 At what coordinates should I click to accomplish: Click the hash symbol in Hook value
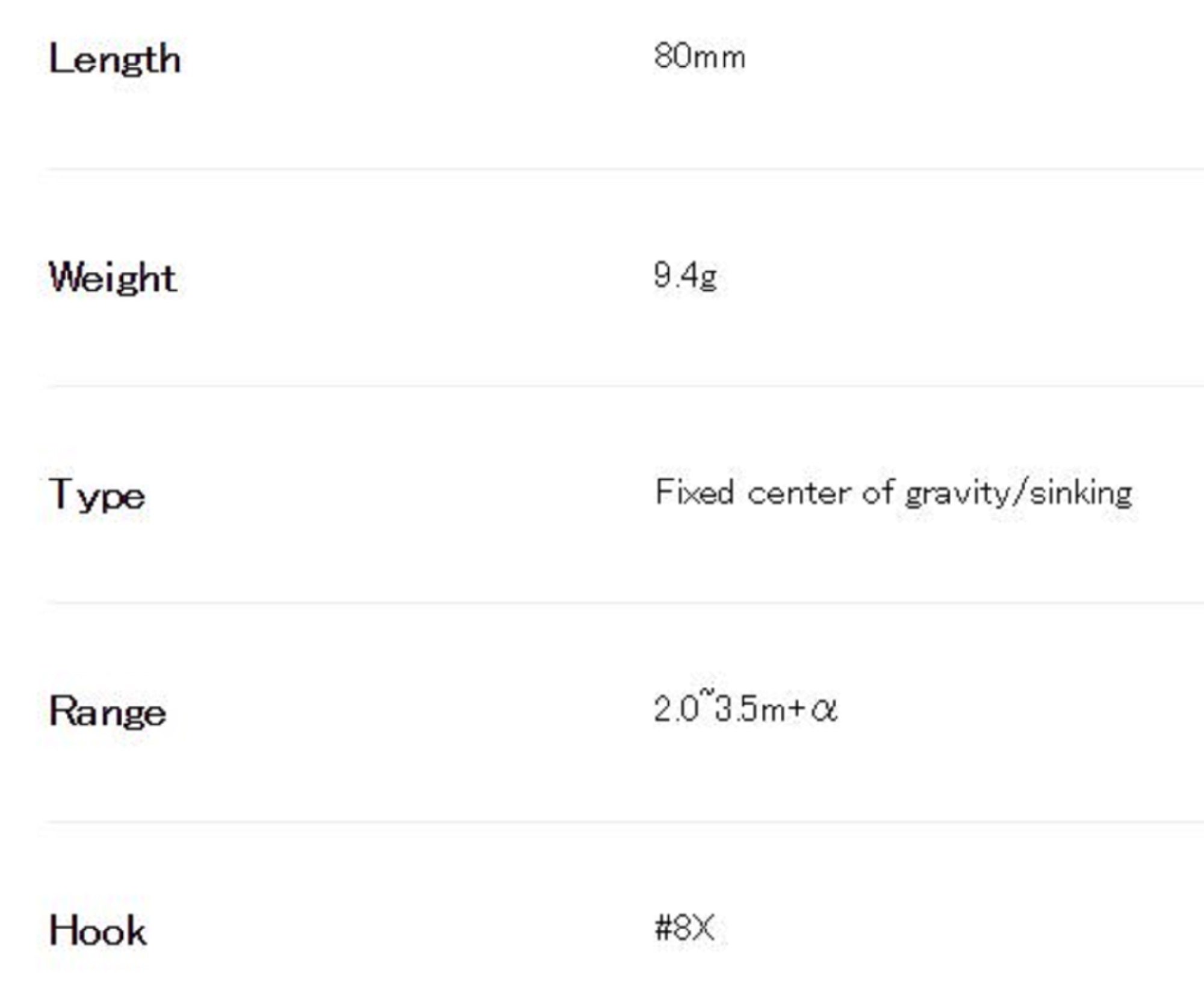663,928
